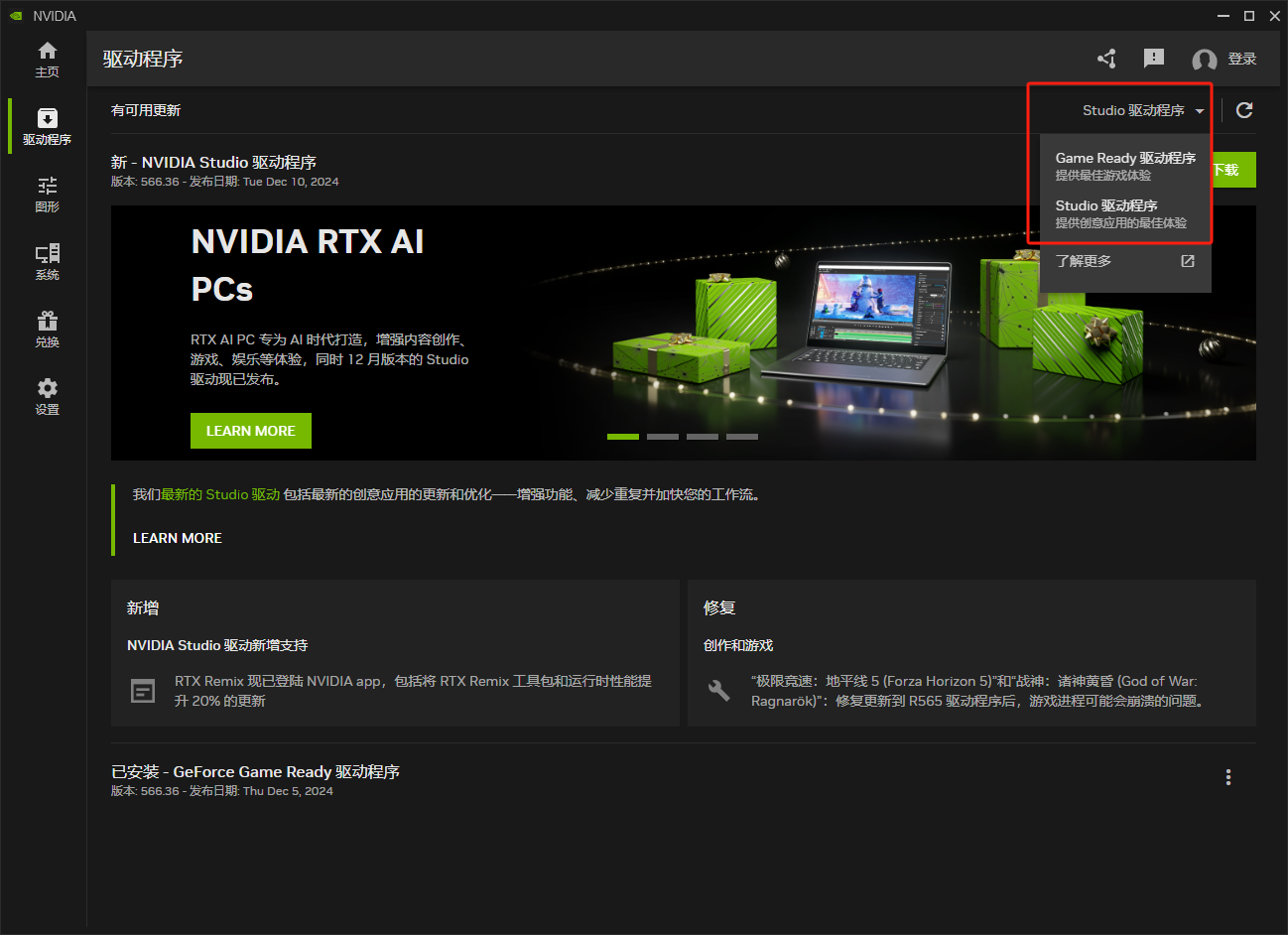This screenshot has width=1288, height=935.
Task: Open three-dot menu for installed driver
Action: click(x=1228, y=777)
